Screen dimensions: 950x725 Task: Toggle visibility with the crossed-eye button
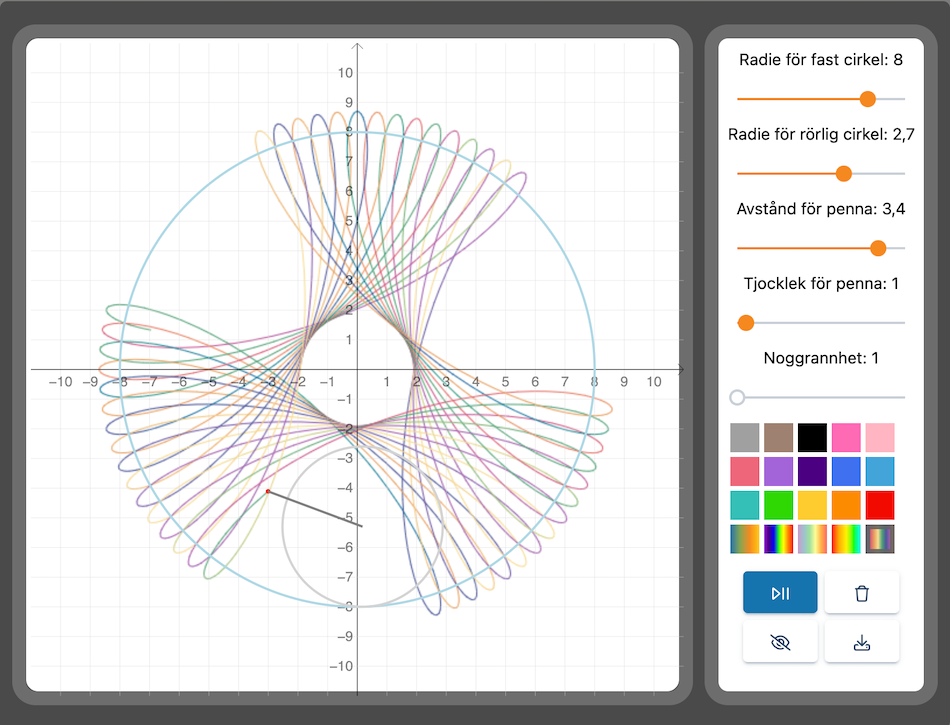780,642
